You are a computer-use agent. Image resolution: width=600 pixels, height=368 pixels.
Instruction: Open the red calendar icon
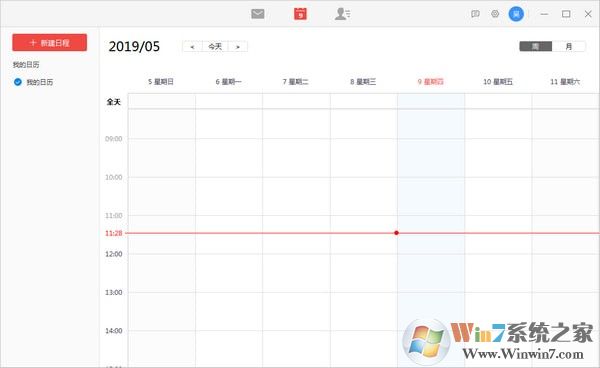[x=300, y=14]
